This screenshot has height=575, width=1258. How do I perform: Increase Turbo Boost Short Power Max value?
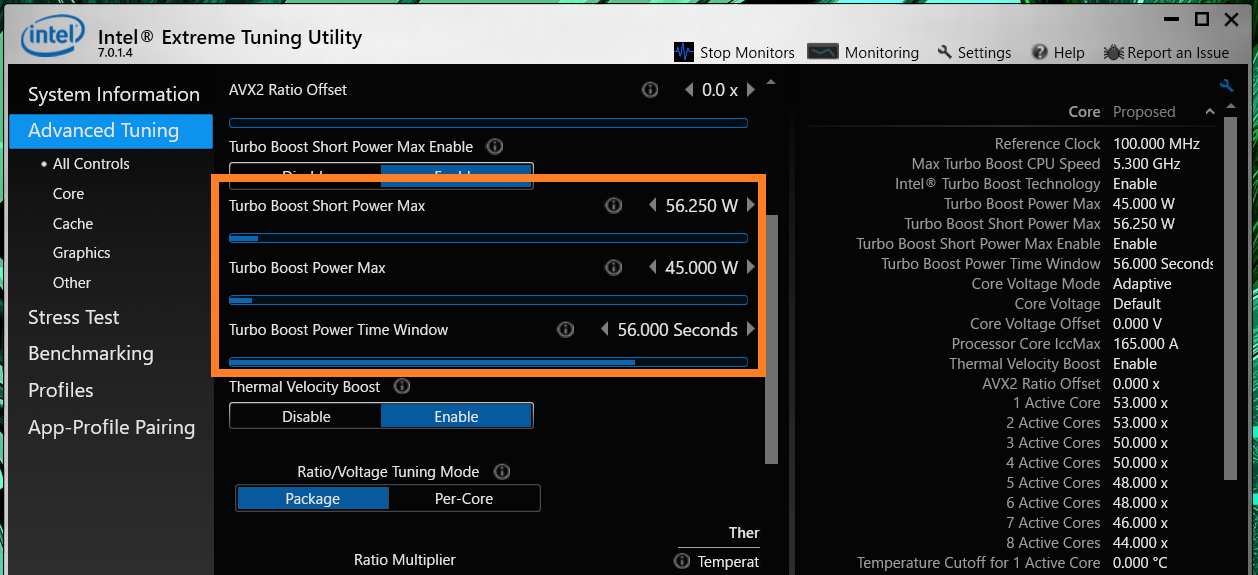[751, 206]
